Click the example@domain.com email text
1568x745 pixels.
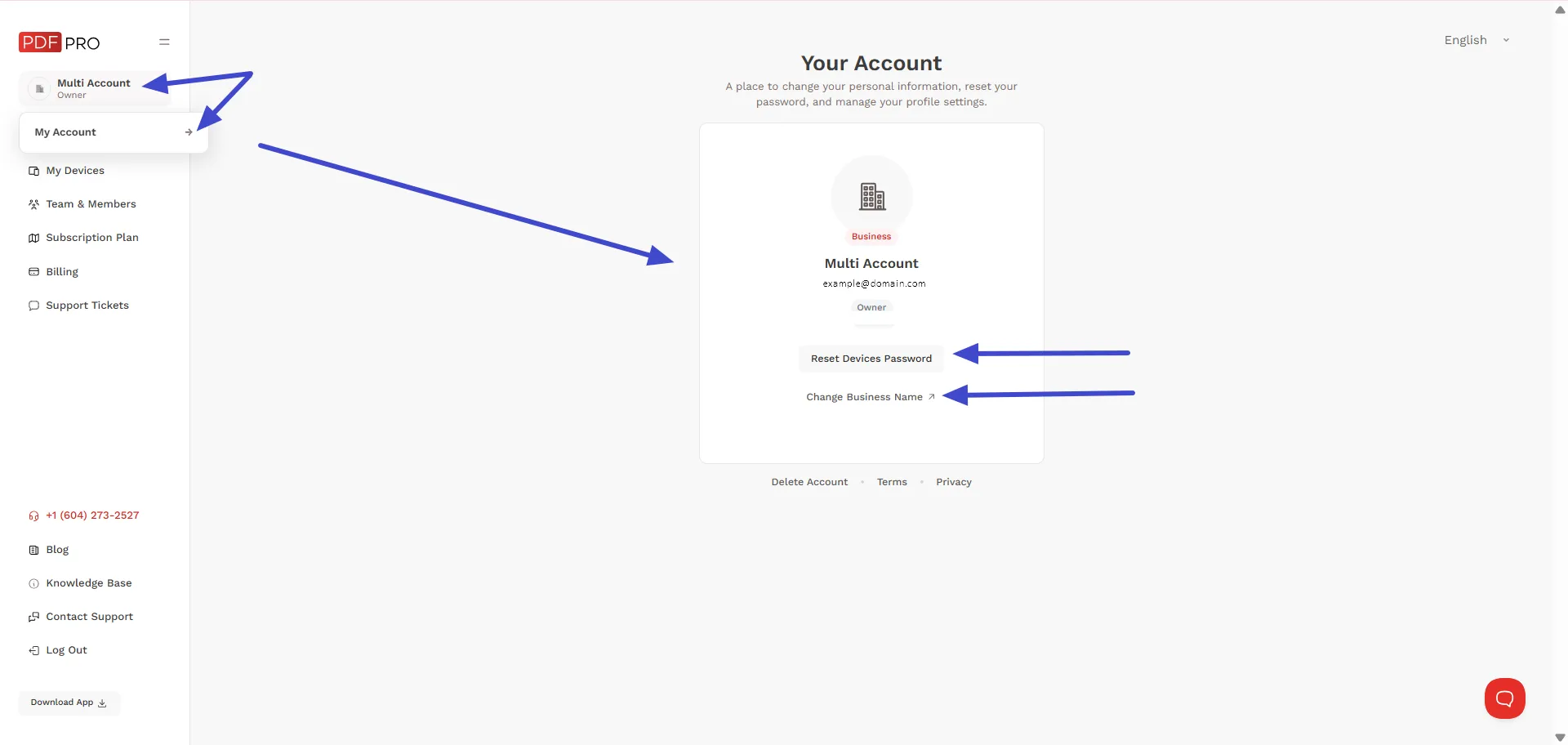(874, 284)
